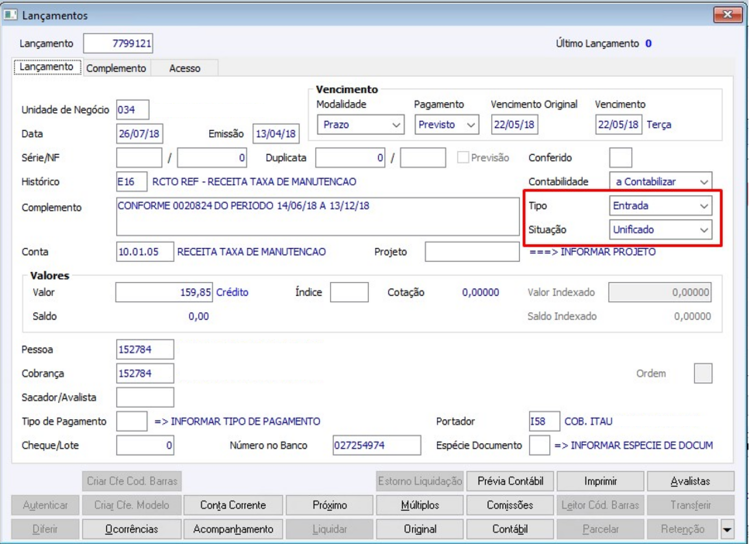
Task: Switch to the Acesso tab
Action: click(185, 68)
